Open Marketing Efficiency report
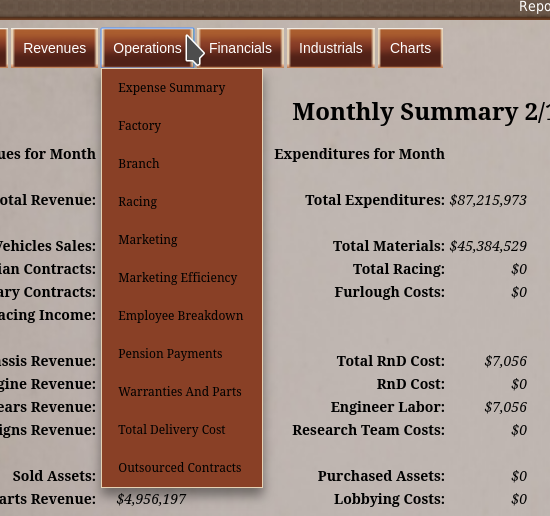Screen dimensions: 550x516 point(182,277)
